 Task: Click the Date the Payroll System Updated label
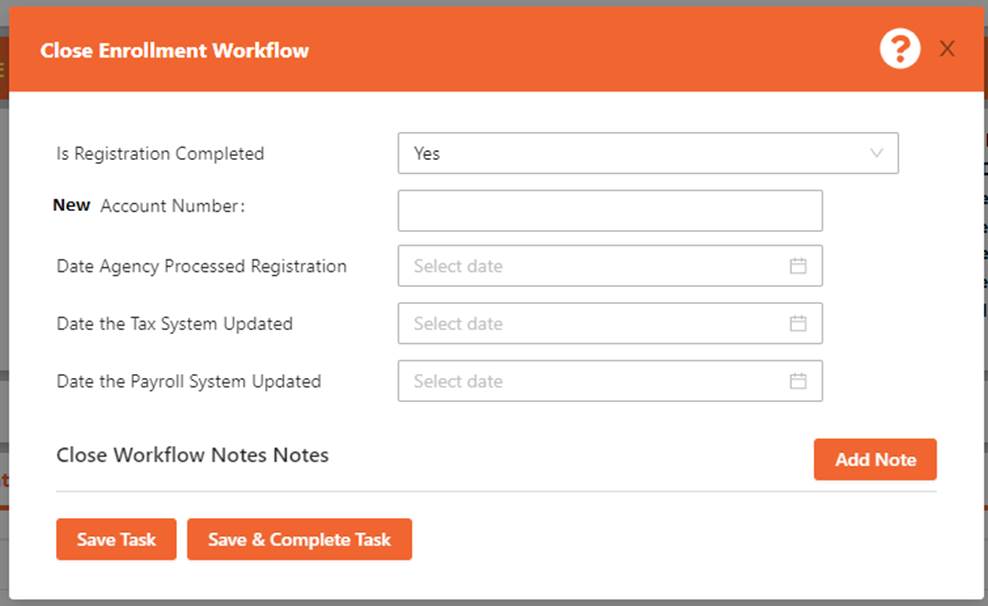coord(188,381)
